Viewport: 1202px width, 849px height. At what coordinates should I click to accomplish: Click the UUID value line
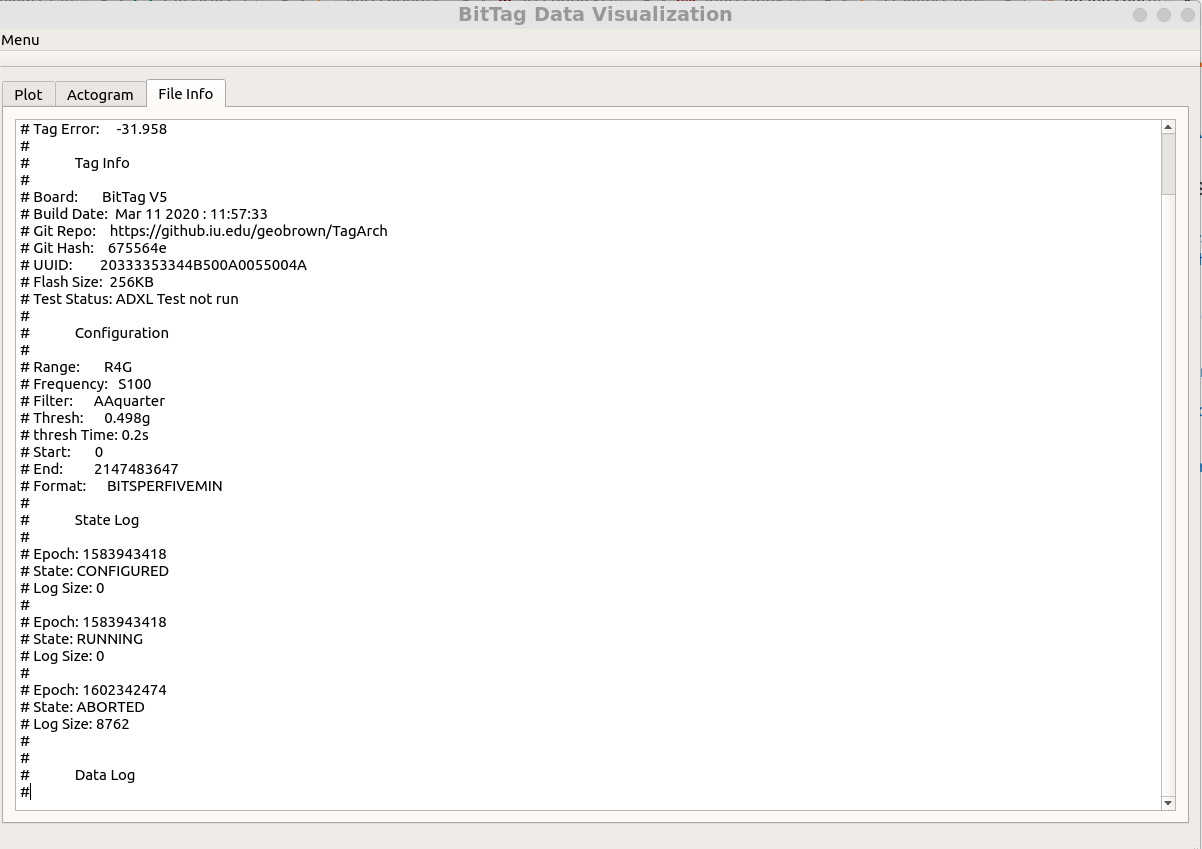coord(163,265)
